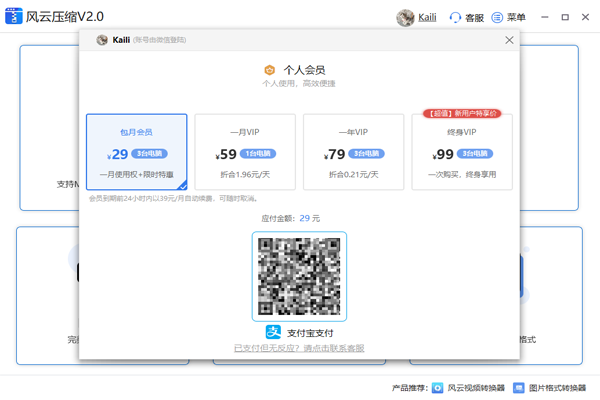Image resolution: width=600 pixels, height=400 pixels.
Task: Click the Kaili username in title bar
Action: [427, 17]
